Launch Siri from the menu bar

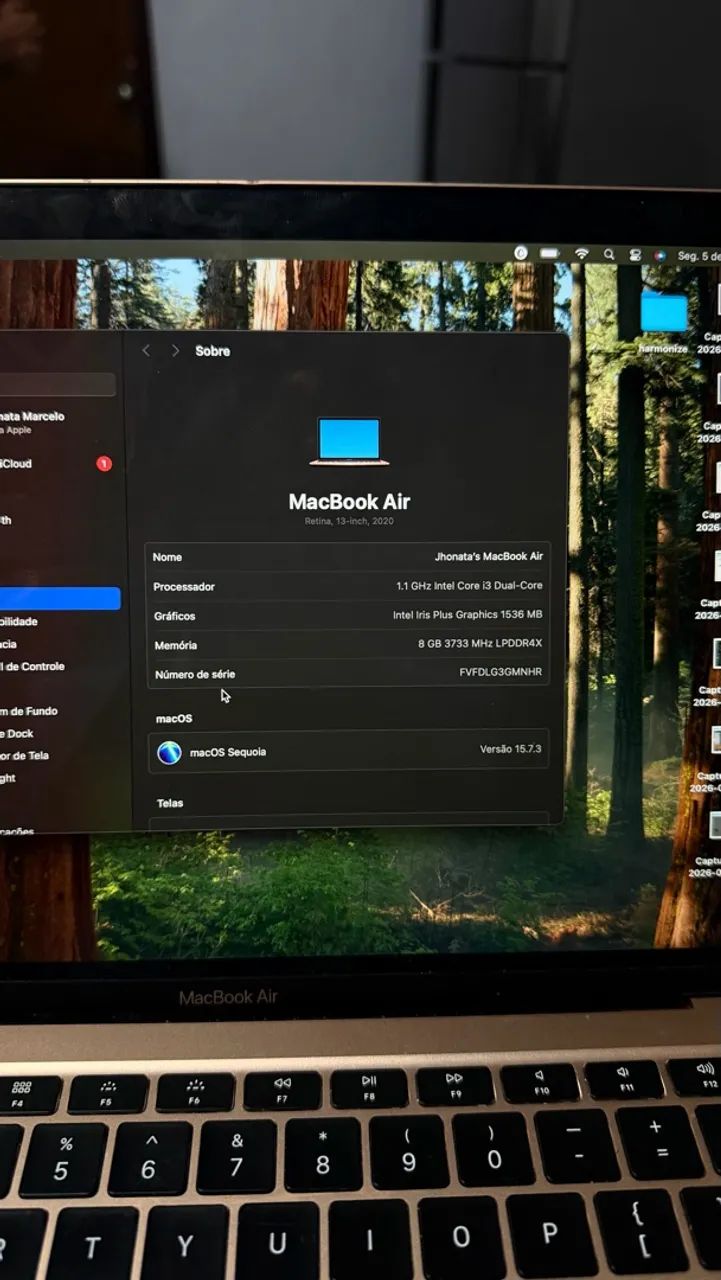[x=660, y=255]
